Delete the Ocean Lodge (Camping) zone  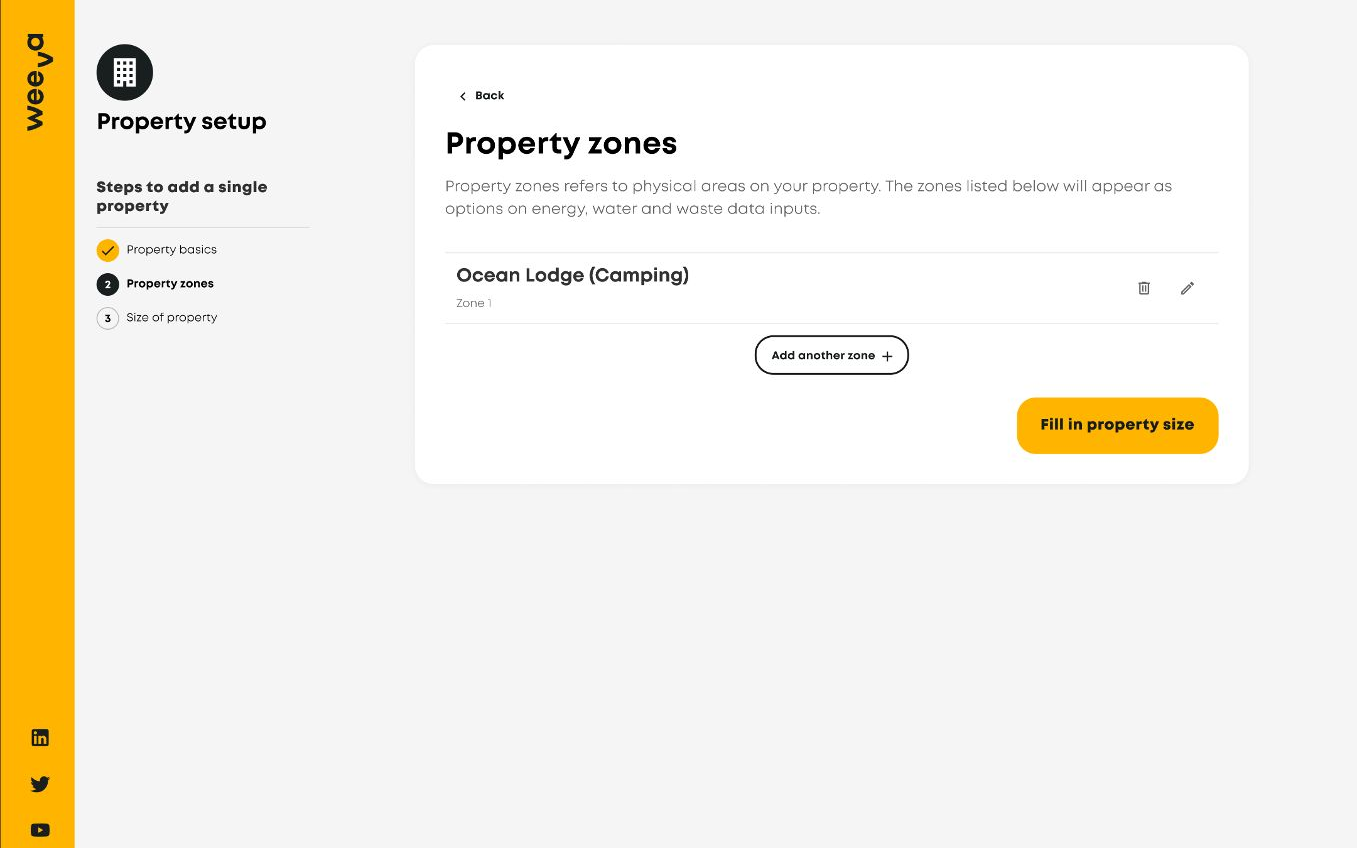click(x=1144, y=288)
